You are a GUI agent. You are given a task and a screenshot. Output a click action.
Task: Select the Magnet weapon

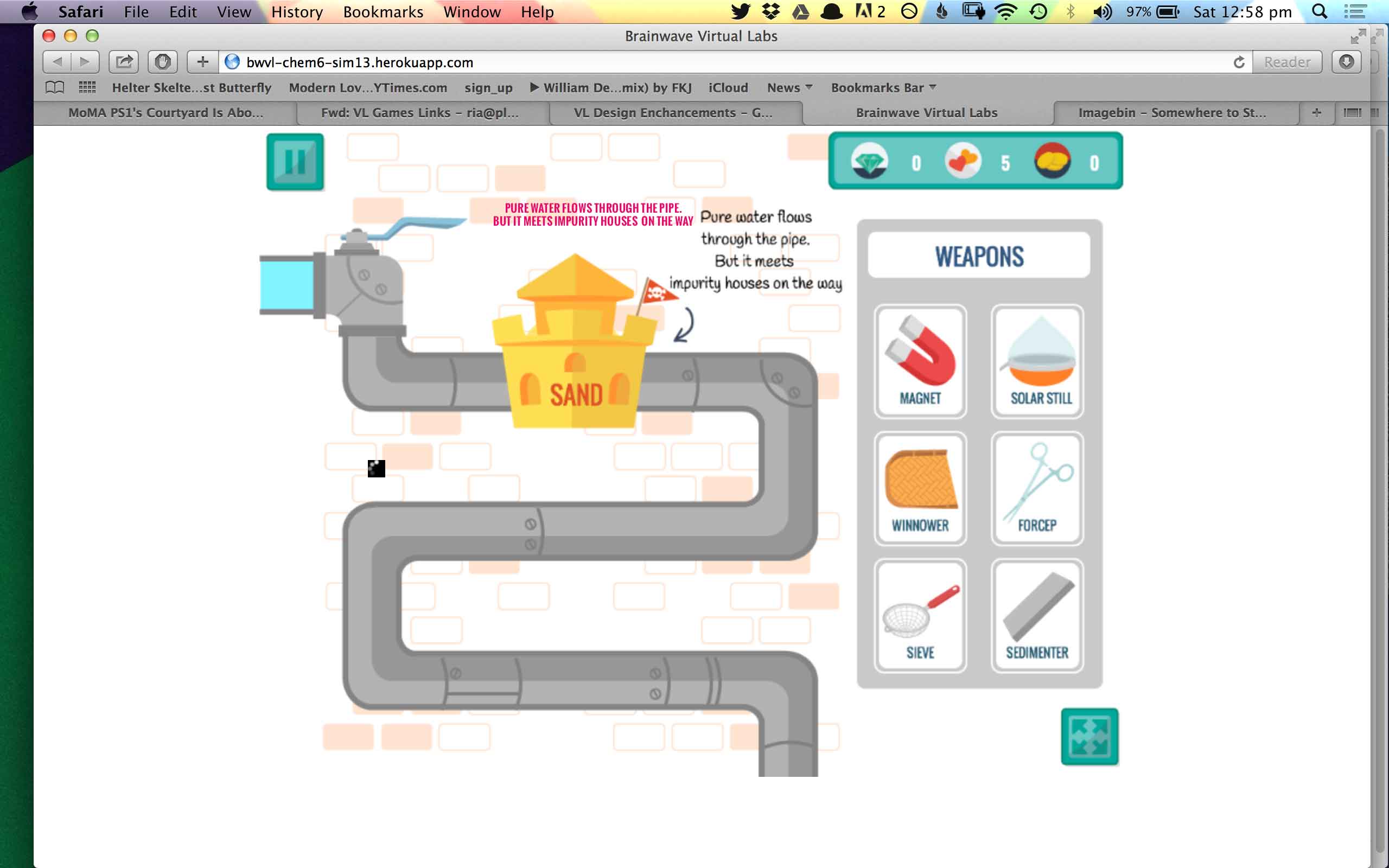[x=920, y=362]
